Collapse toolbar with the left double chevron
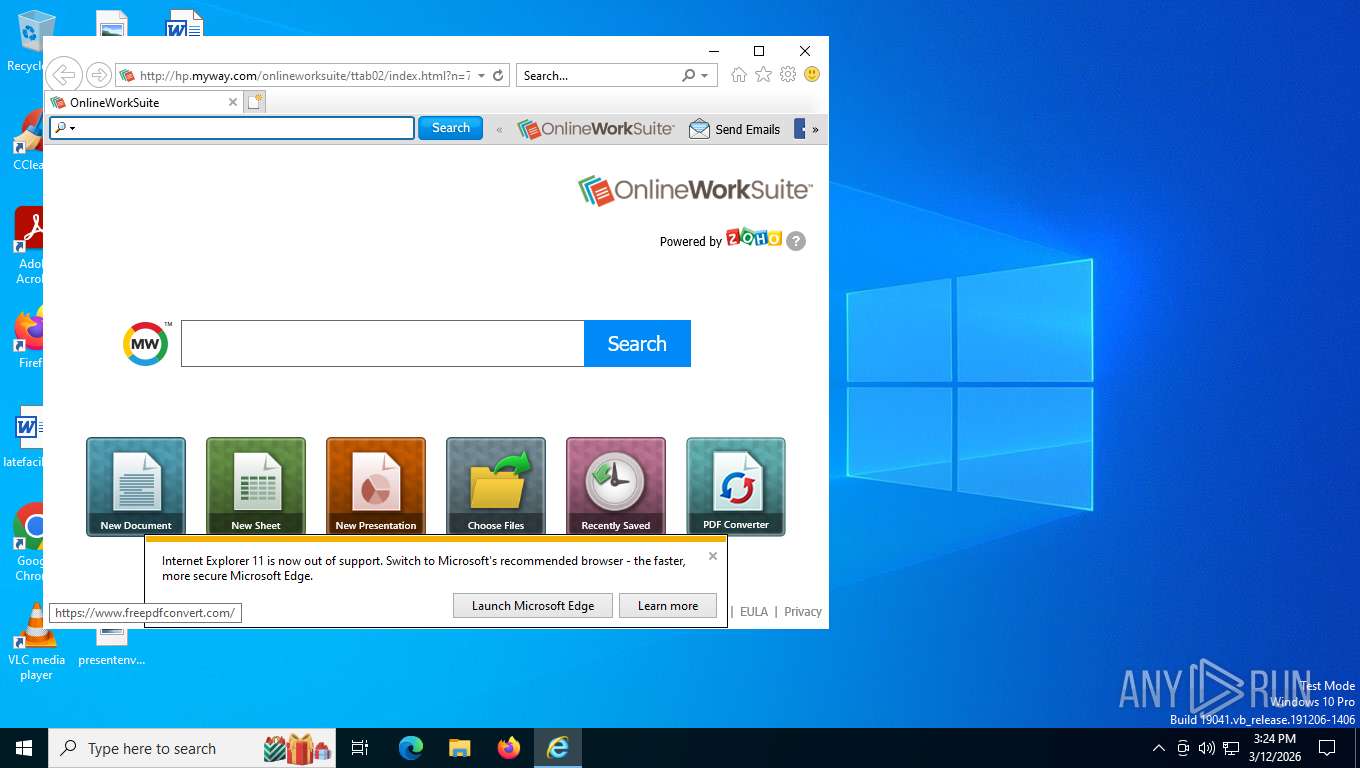 pyautogui.click(x=500, y=129)
